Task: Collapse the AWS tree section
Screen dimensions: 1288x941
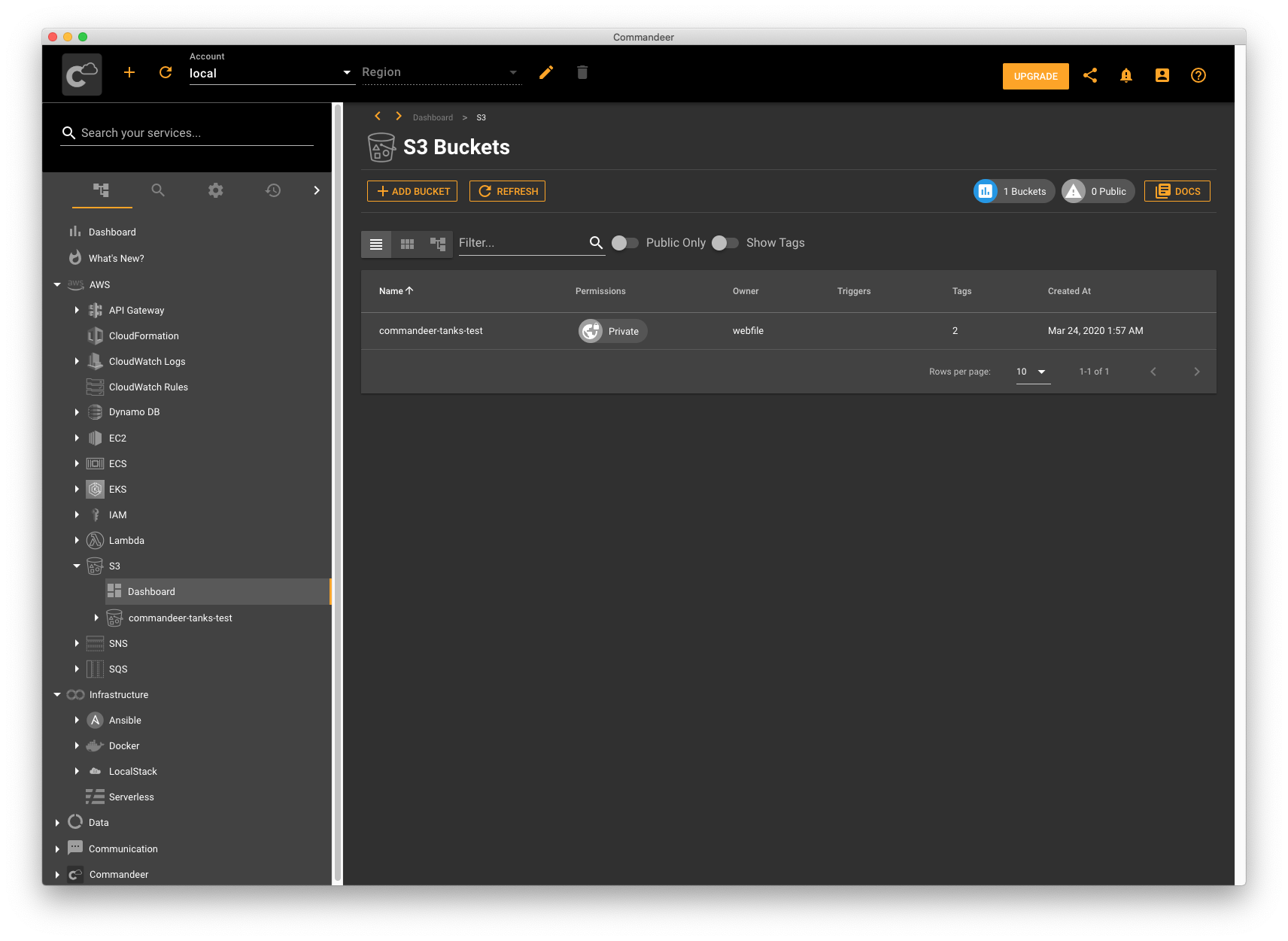Action: click(x=57, y=284)
